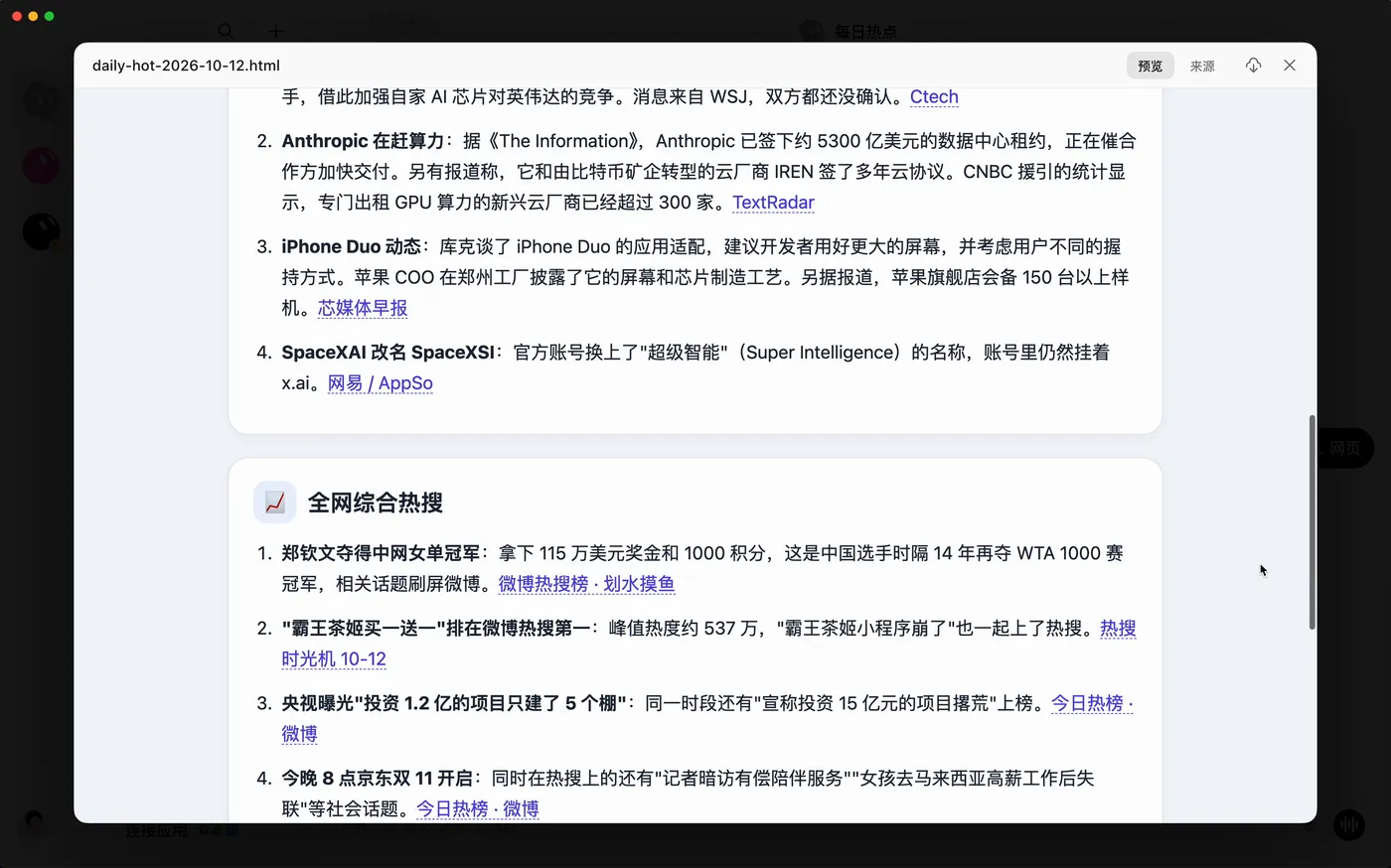Click the search icon in the background window
The image size is (1391, 868).
click(x=226, y=31)
